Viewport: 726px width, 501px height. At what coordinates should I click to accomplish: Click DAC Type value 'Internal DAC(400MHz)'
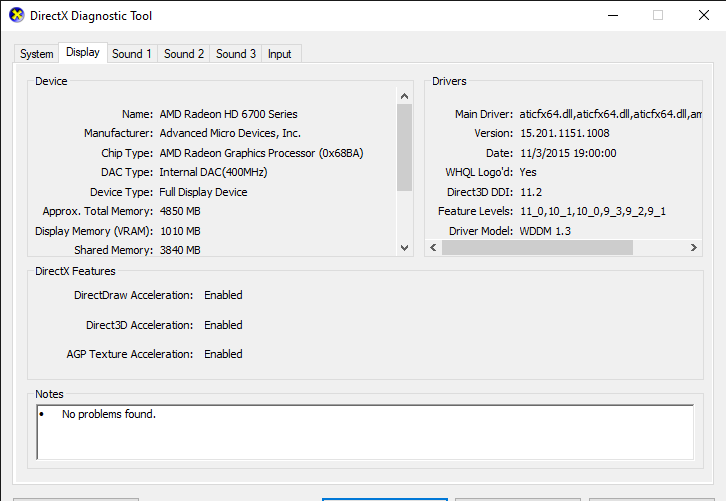click(x=213, y=172)
